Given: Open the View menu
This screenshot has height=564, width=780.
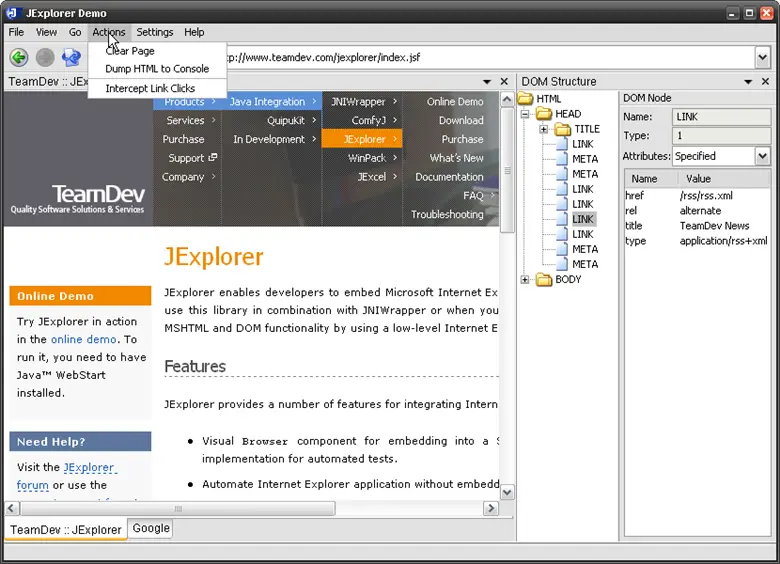Looking at the screenshot, I should [x=46, y=32].
